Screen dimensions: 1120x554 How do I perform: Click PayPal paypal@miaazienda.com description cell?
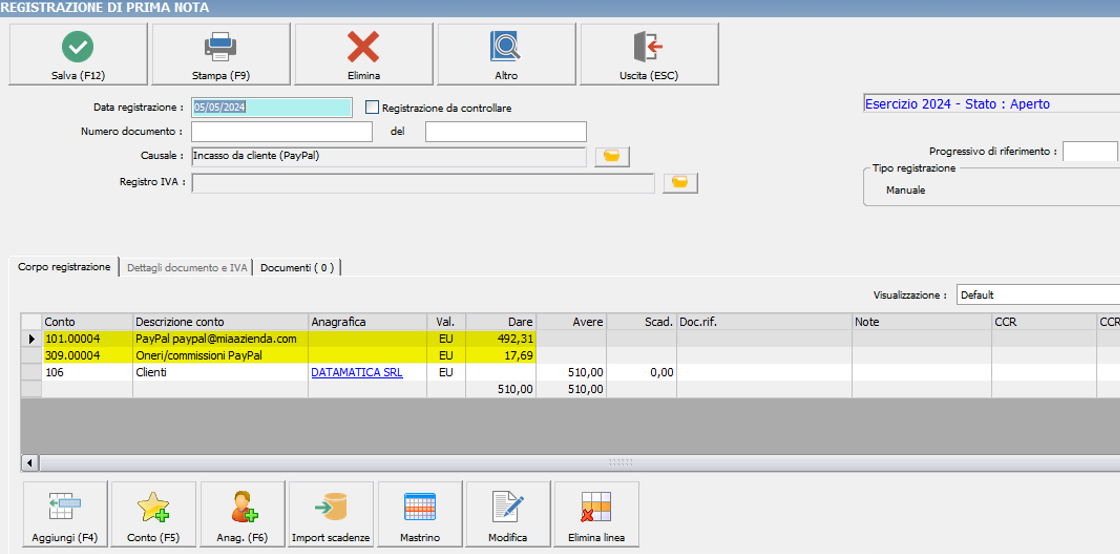click(221, 338)
